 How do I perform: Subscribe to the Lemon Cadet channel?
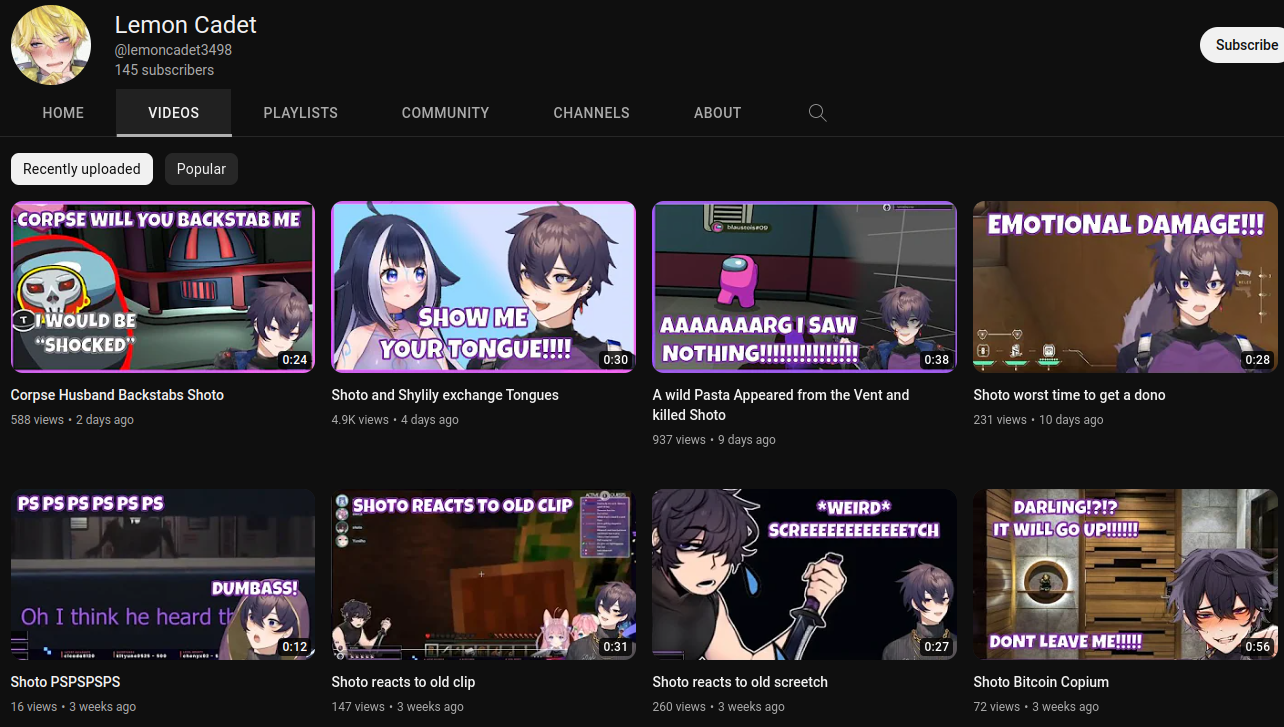click(x=1242, y=45)
